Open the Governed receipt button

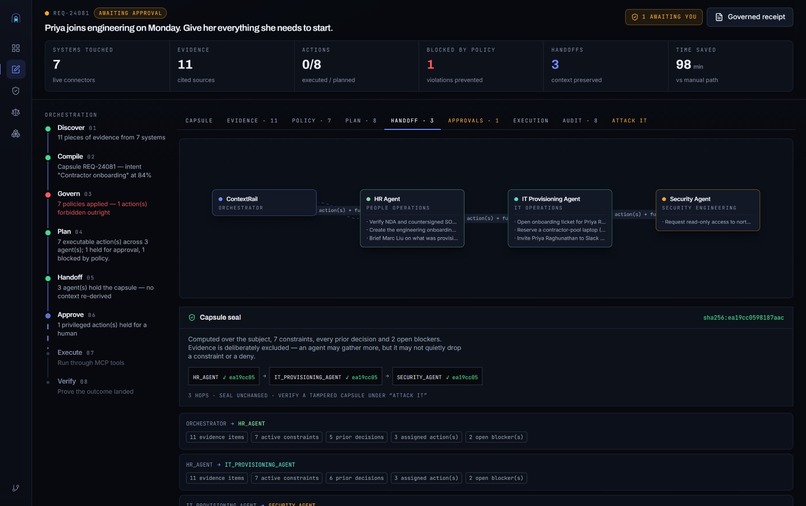(749, 17)
